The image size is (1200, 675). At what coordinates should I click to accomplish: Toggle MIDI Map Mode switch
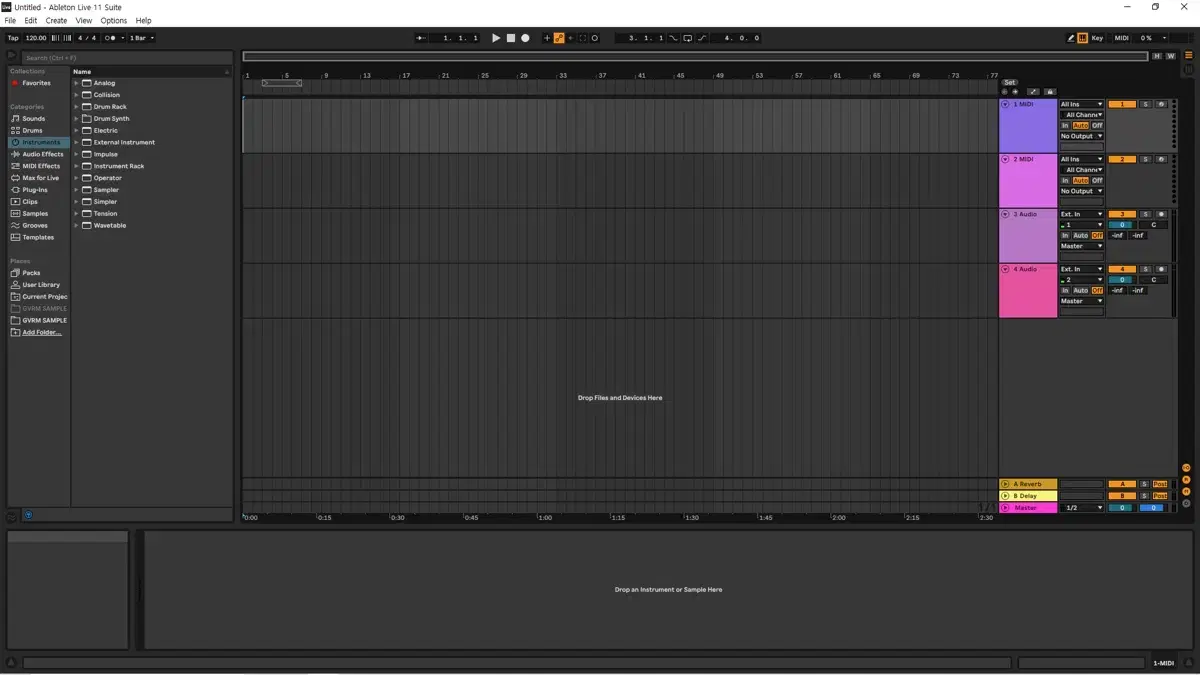[1122, 38]
